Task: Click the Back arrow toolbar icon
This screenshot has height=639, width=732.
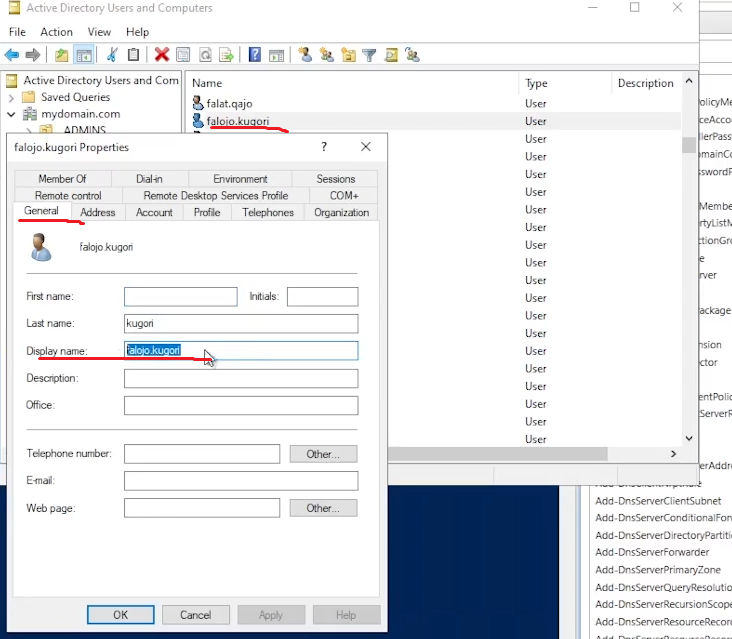Action: pos(12,55)
